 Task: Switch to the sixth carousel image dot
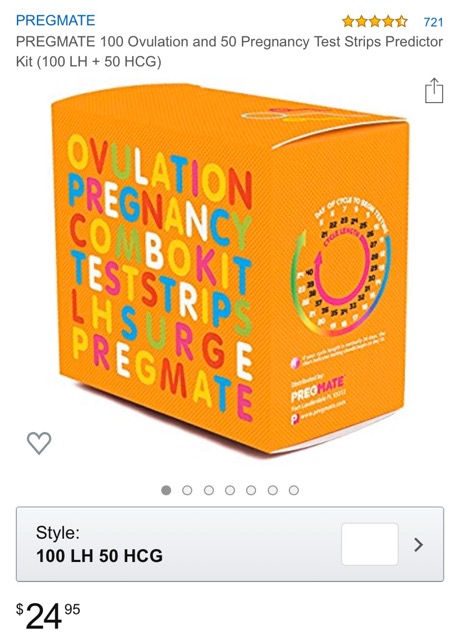coord(273,490)
